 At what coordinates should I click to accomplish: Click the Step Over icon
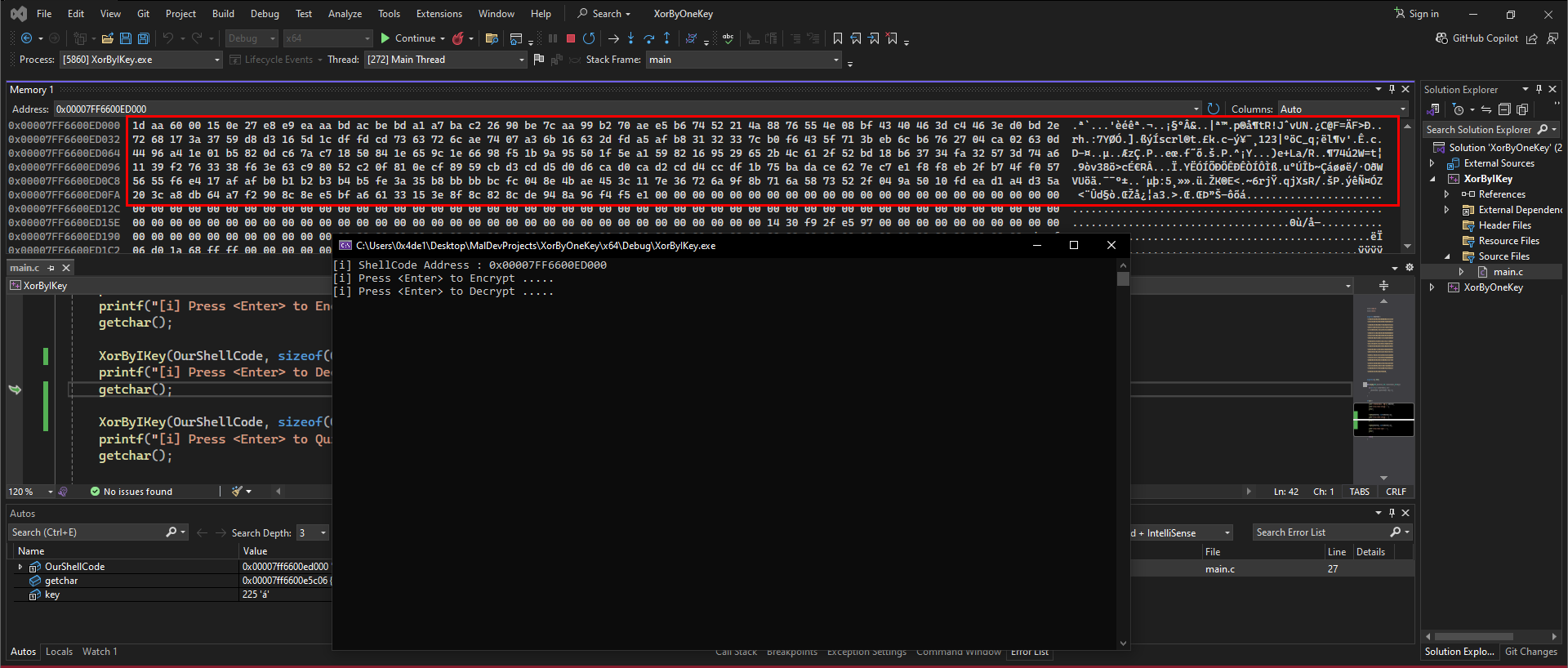coord(649,38)
